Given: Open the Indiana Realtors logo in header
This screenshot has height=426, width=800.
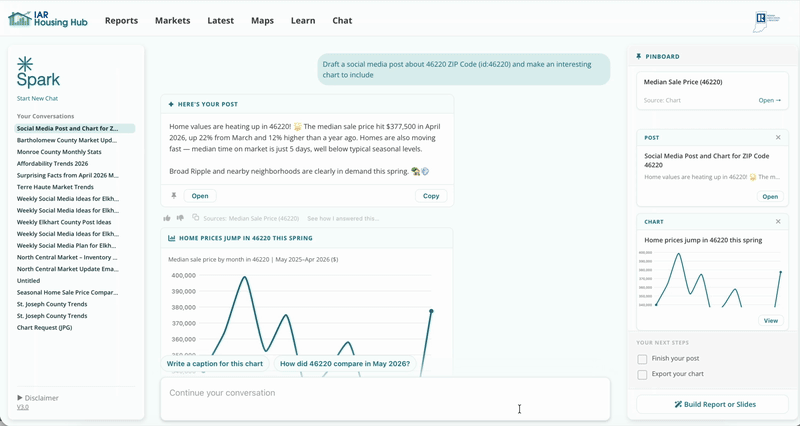Looking at the screenshot, I should [766, 21].
